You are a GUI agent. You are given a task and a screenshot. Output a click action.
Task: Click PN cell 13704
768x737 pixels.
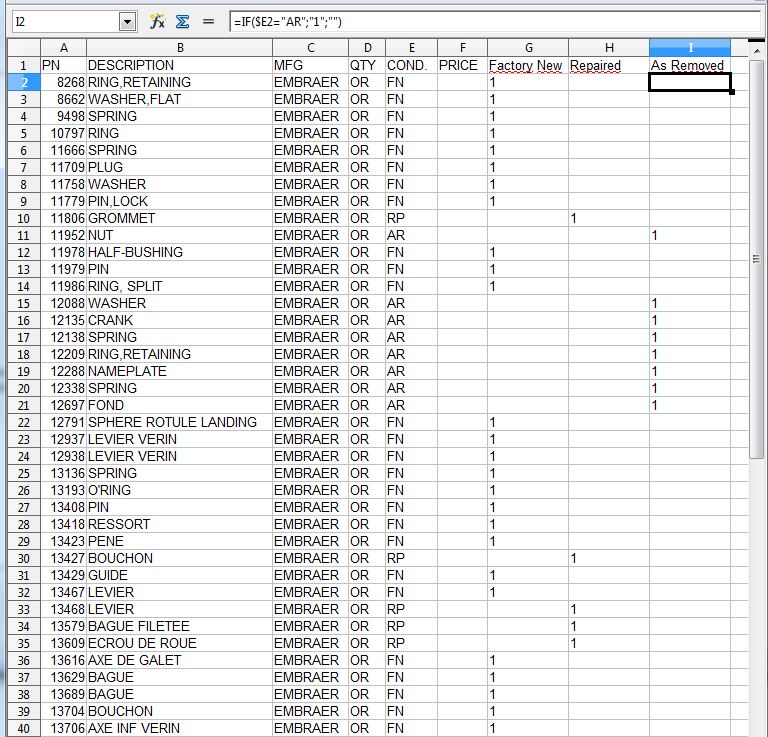pos(63,712)
